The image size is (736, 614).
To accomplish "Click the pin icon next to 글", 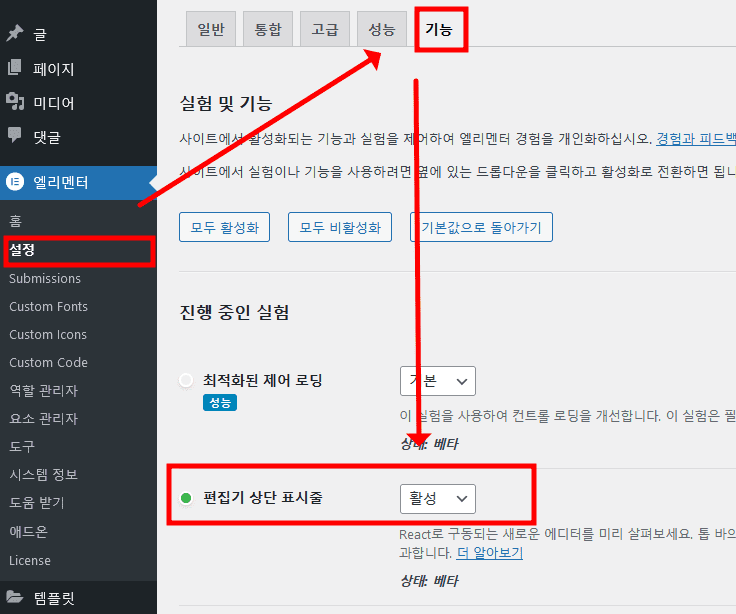I will tap(15, 34).
